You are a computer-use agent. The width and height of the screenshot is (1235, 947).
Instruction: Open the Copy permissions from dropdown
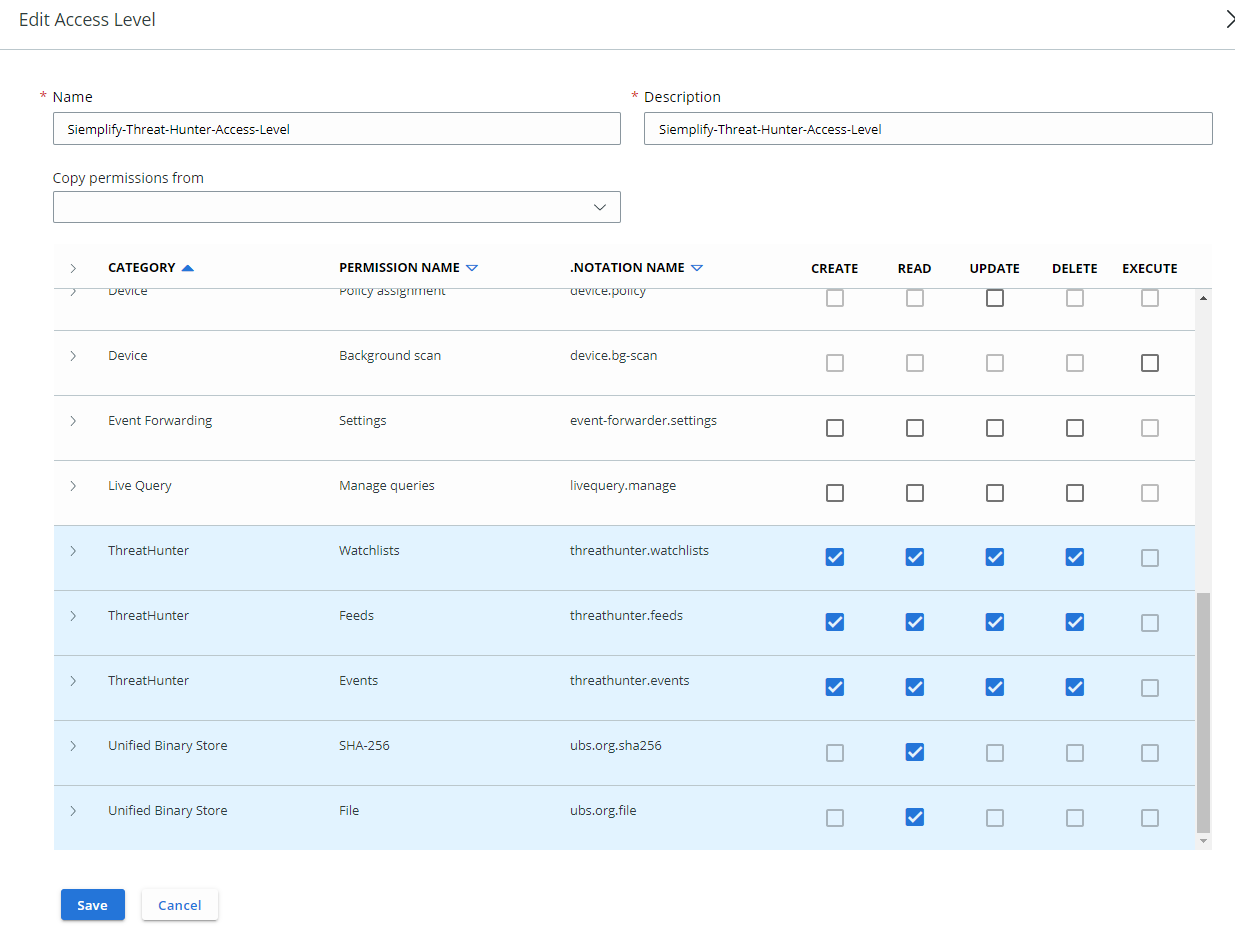pyautogui.click(x=601, y=206)
